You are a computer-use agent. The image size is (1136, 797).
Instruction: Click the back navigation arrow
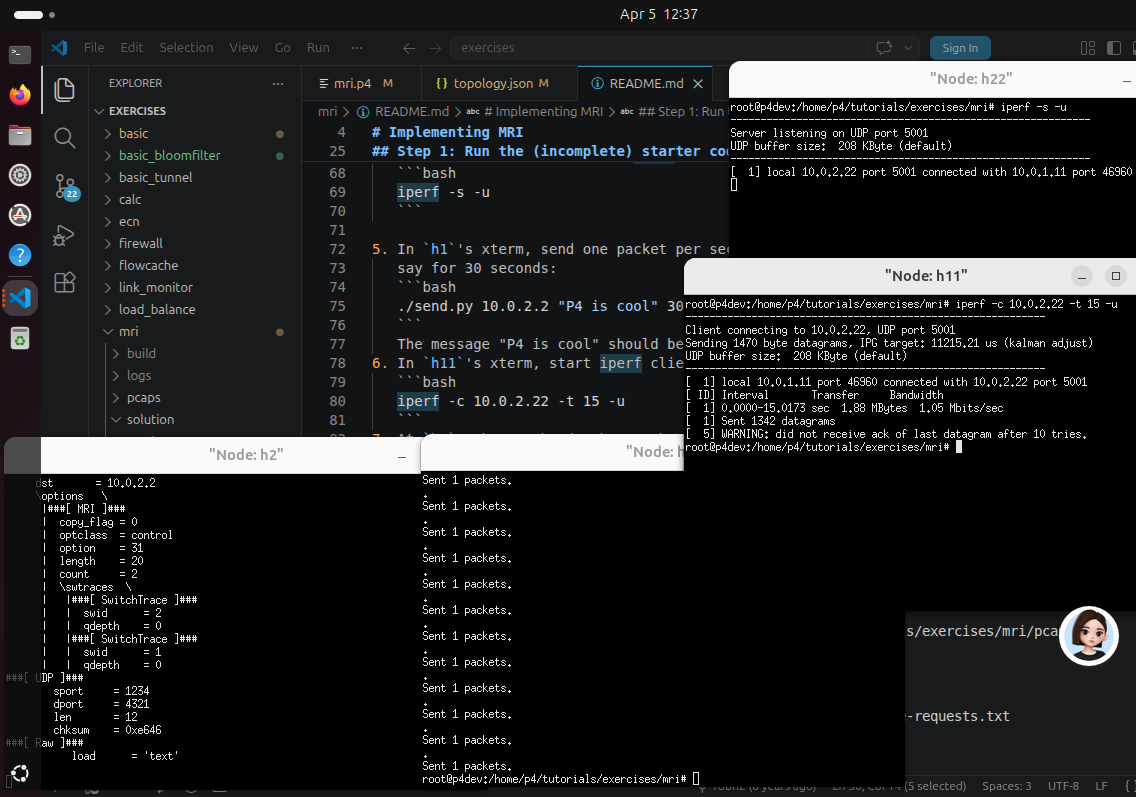[x=409, y=48]
